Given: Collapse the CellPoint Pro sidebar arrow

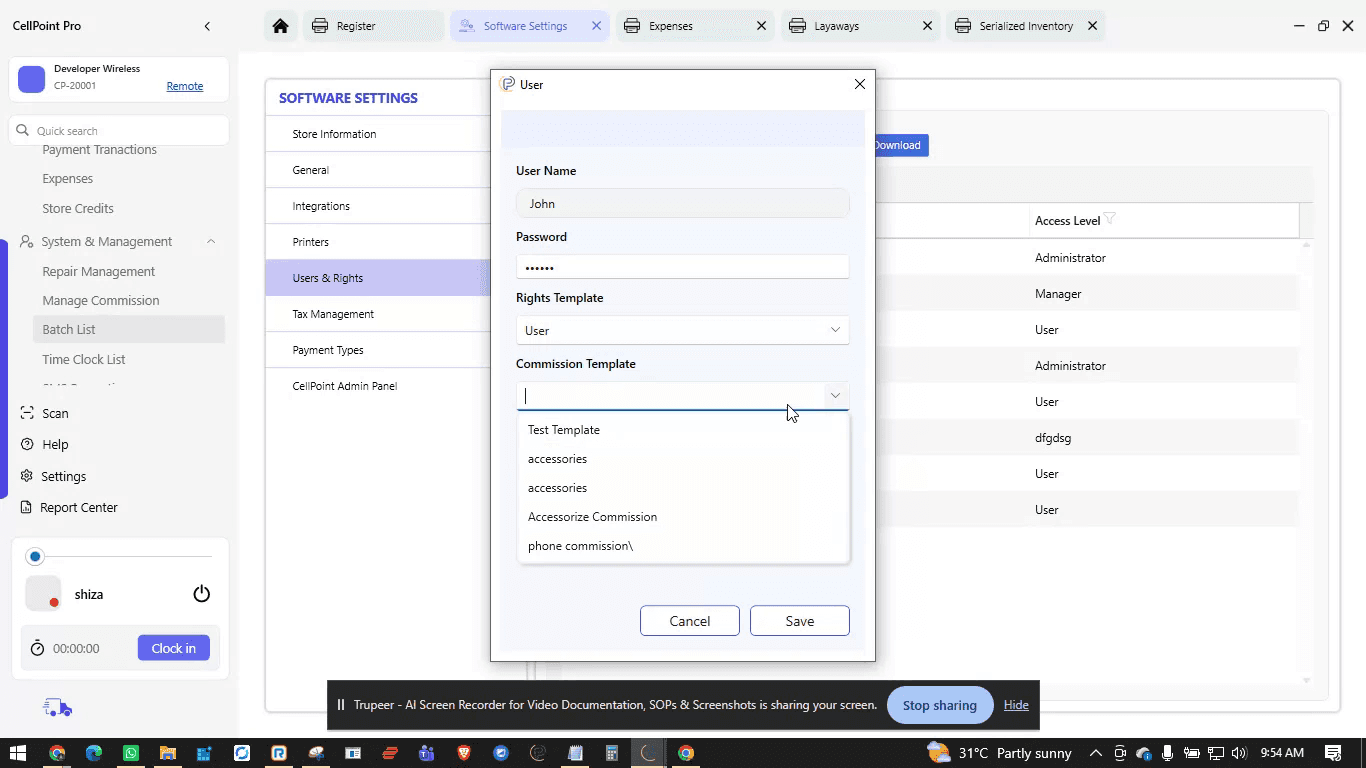Looking at the screenshot, I should click(207, 26).
